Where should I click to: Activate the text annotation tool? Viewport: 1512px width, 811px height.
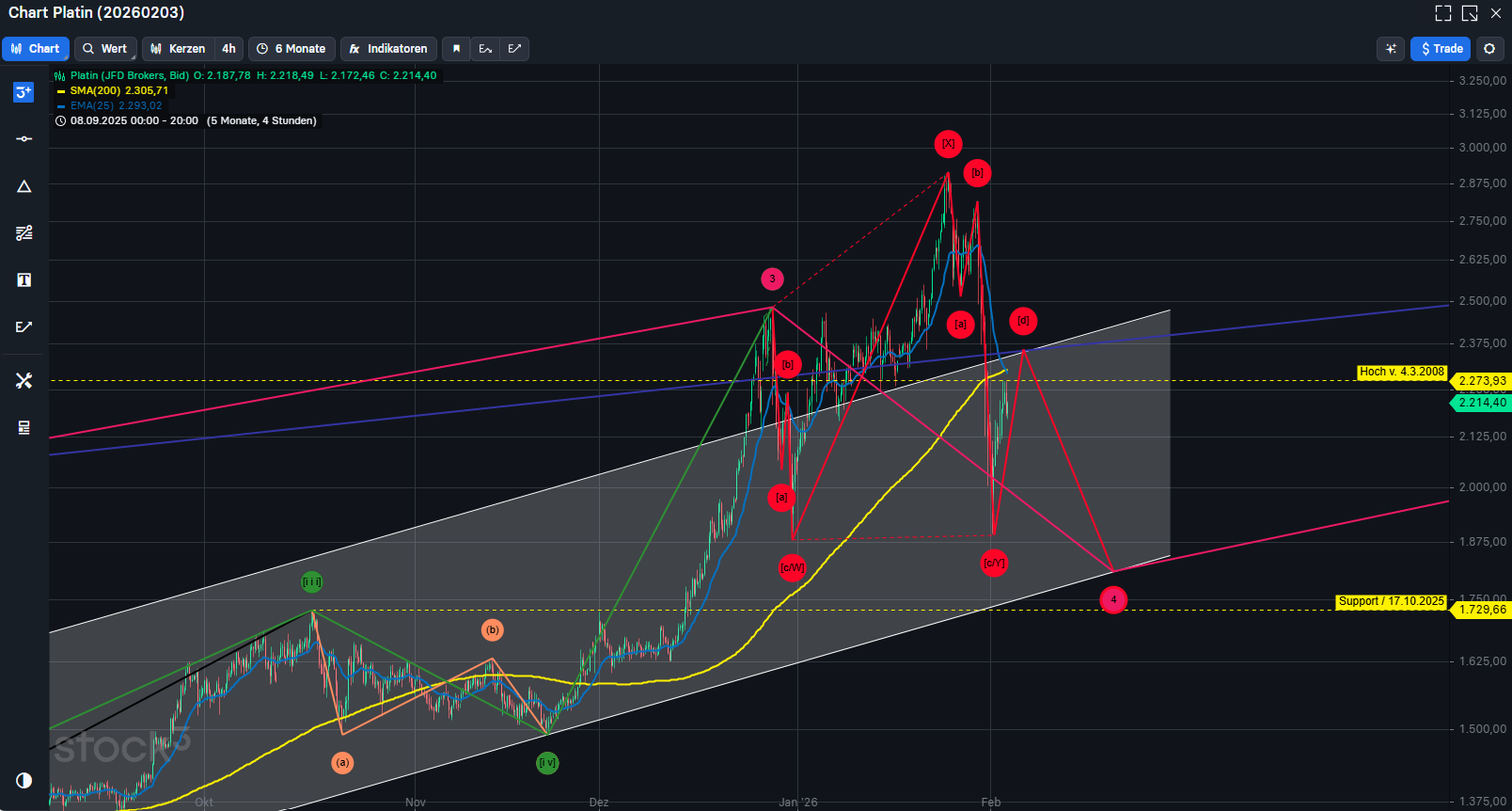coord(24,280)
